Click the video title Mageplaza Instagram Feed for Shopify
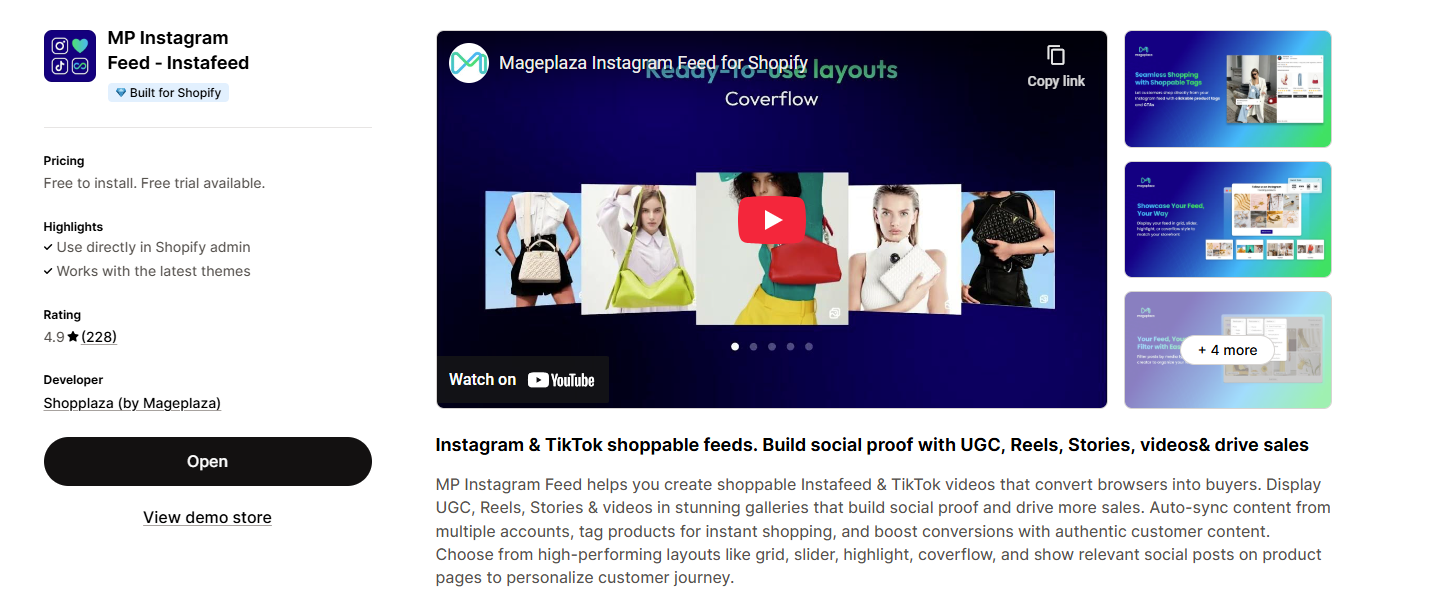This screenshot has height=599, width=1434. click(653, 63)
